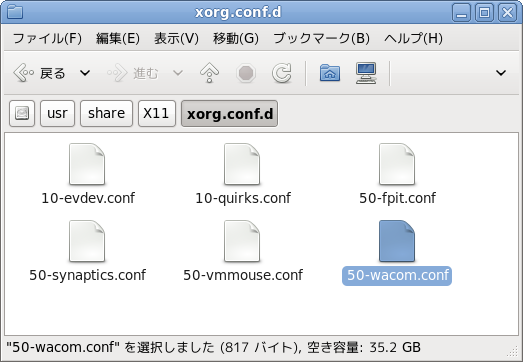523x362 pixels.
Task: Select the 50-synaptics.conf file icon
Action: pos(87,241)
